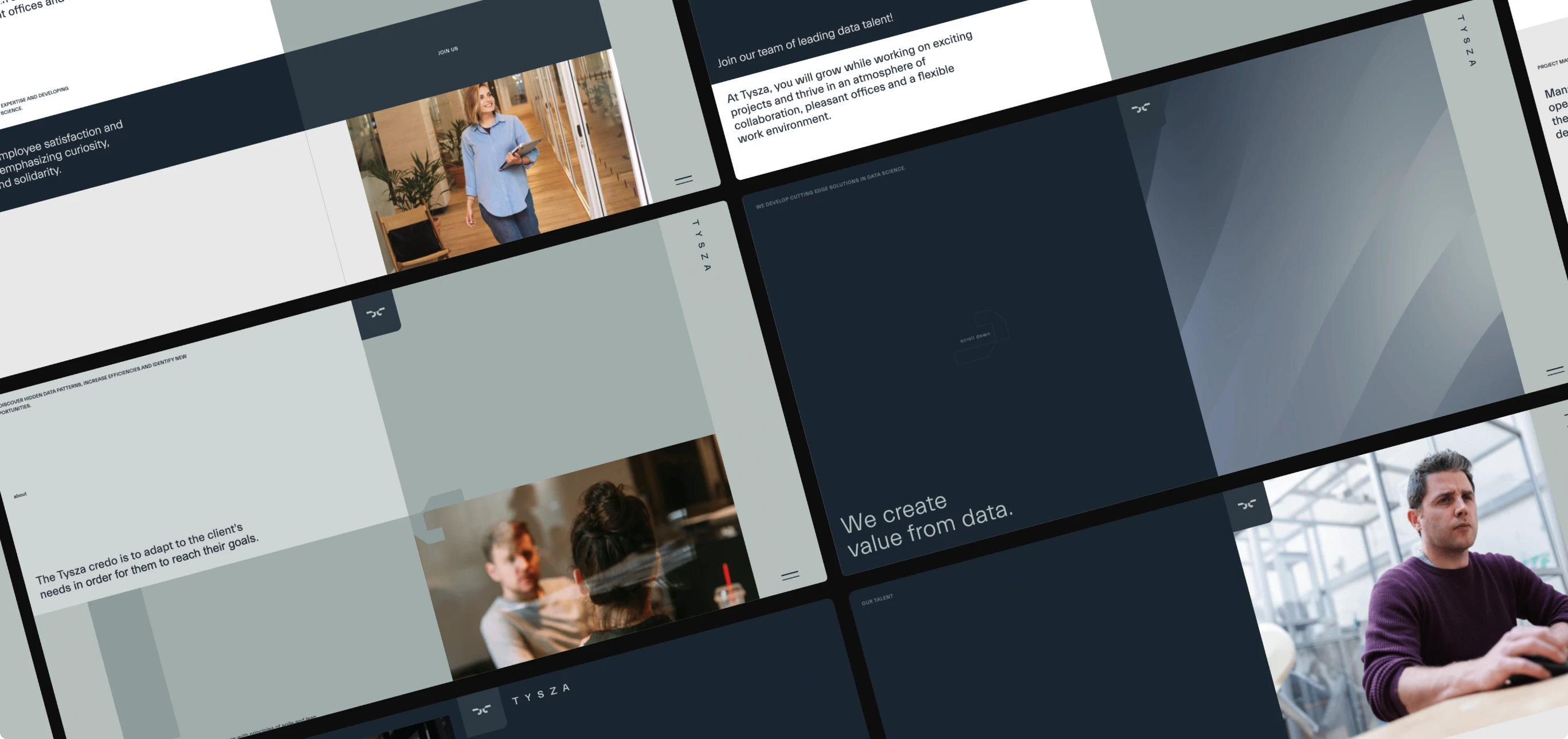Viewport: 1568px width, 739px height.
Task: Click 'Join our team of leading data talent!' heading
Action: [805, 40]
